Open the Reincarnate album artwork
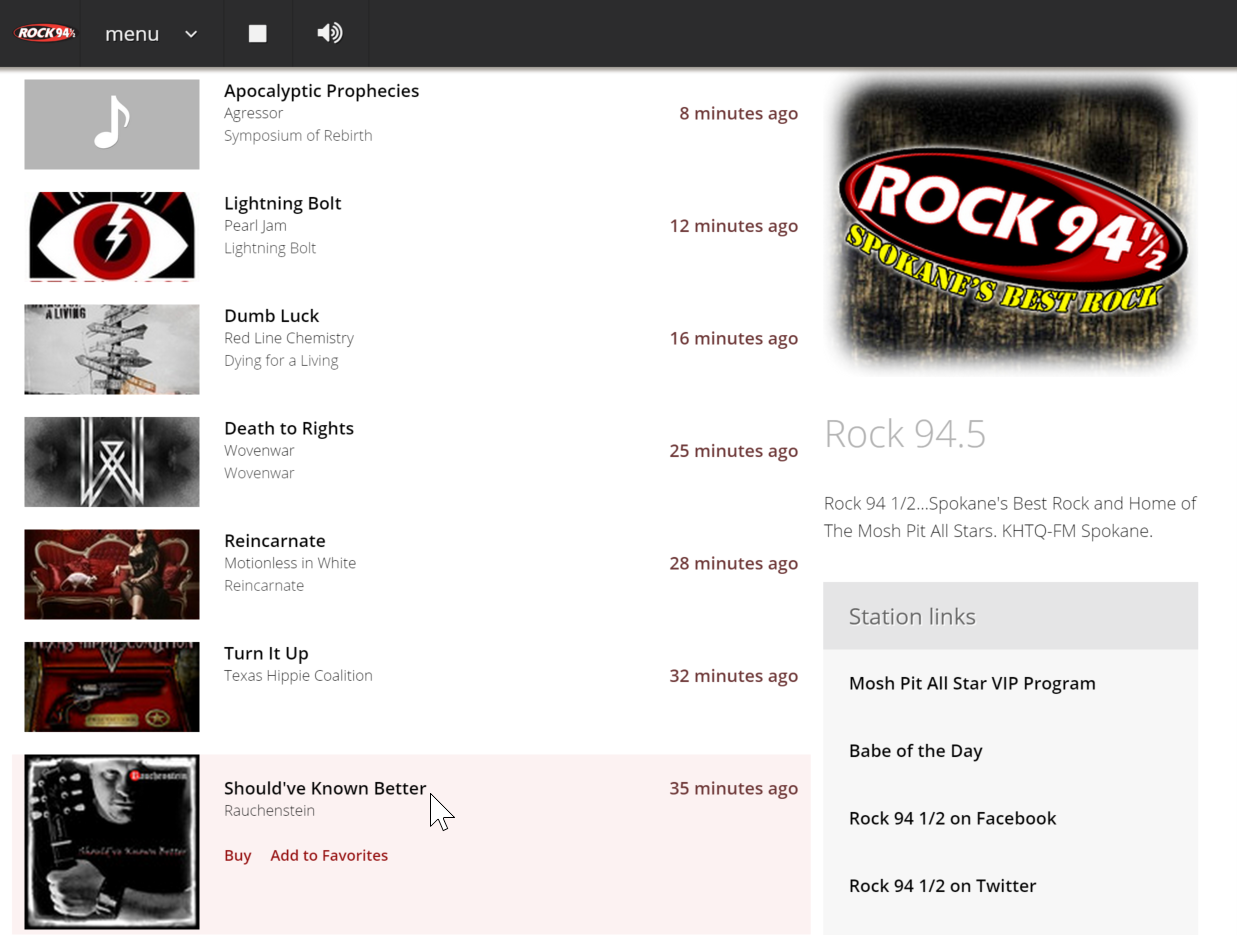This screenshot has width=1237, height=935. 112,574
